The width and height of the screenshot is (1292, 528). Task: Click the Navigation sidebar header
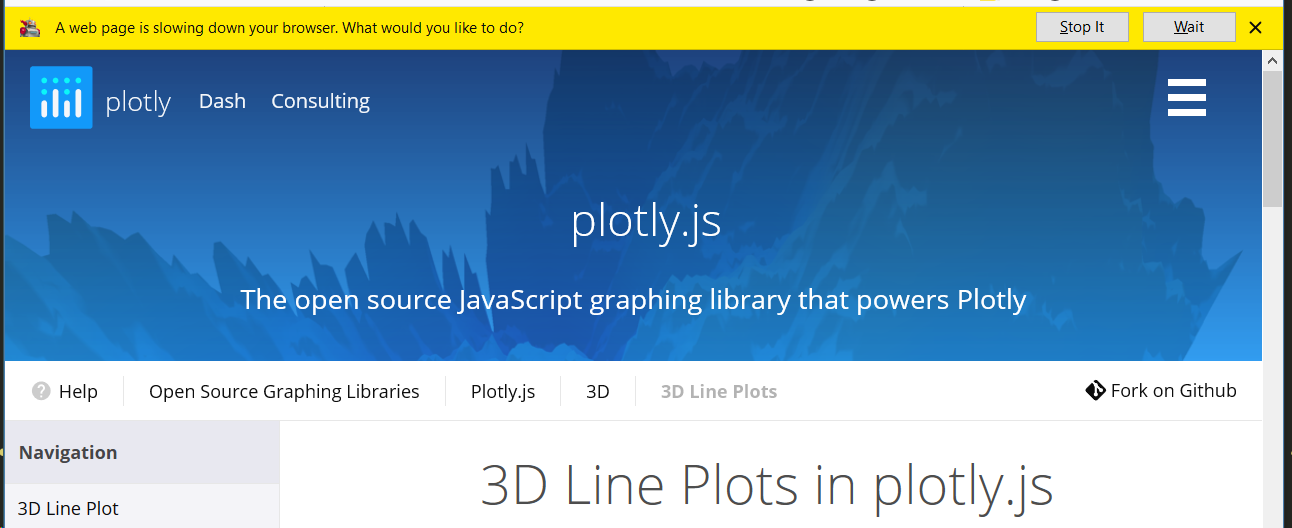point(142,452)
